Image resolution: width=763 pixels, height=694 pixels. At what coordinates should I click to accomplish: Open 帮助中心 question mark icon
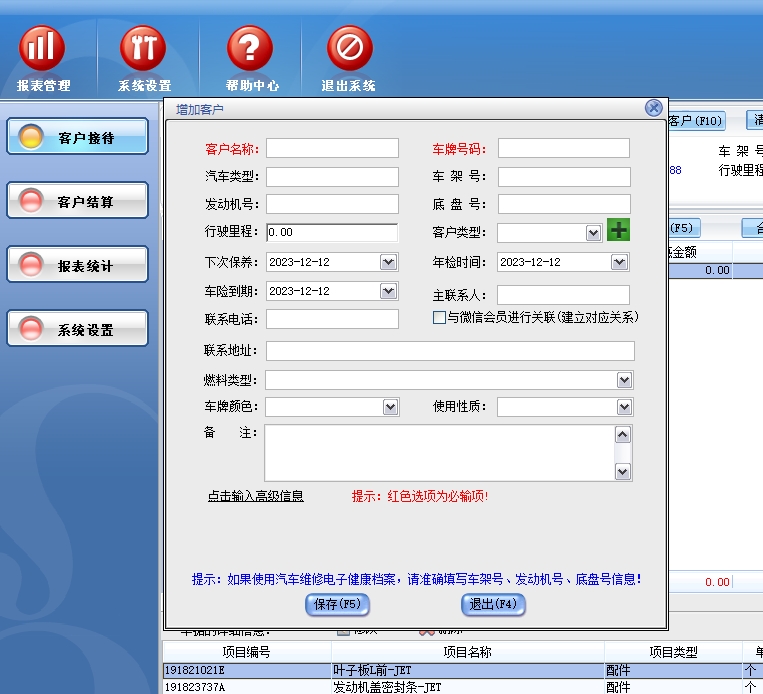pyautogui.click(x=249, y=49)
